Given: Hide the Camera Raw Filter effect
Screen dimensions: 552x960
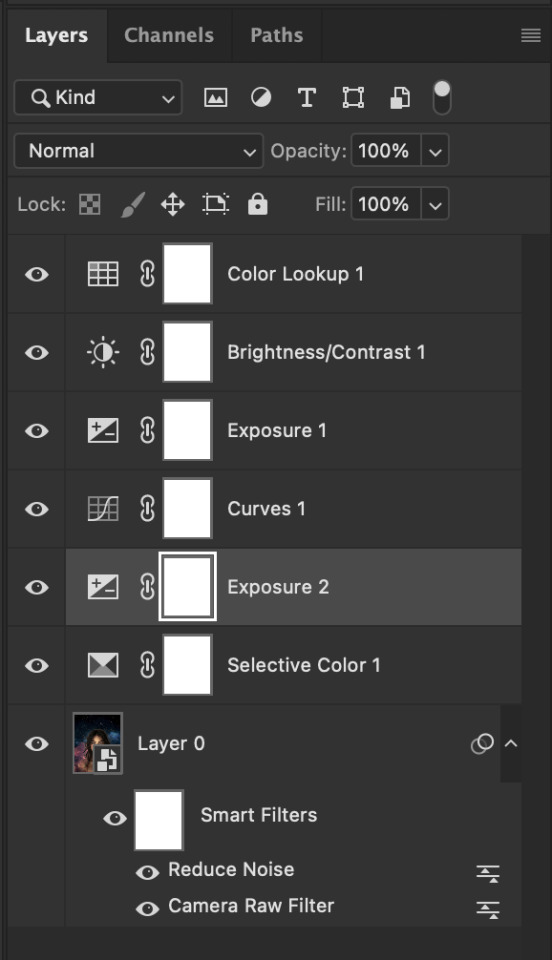Looking at the screenshot, I should click(x=147, y=909).
